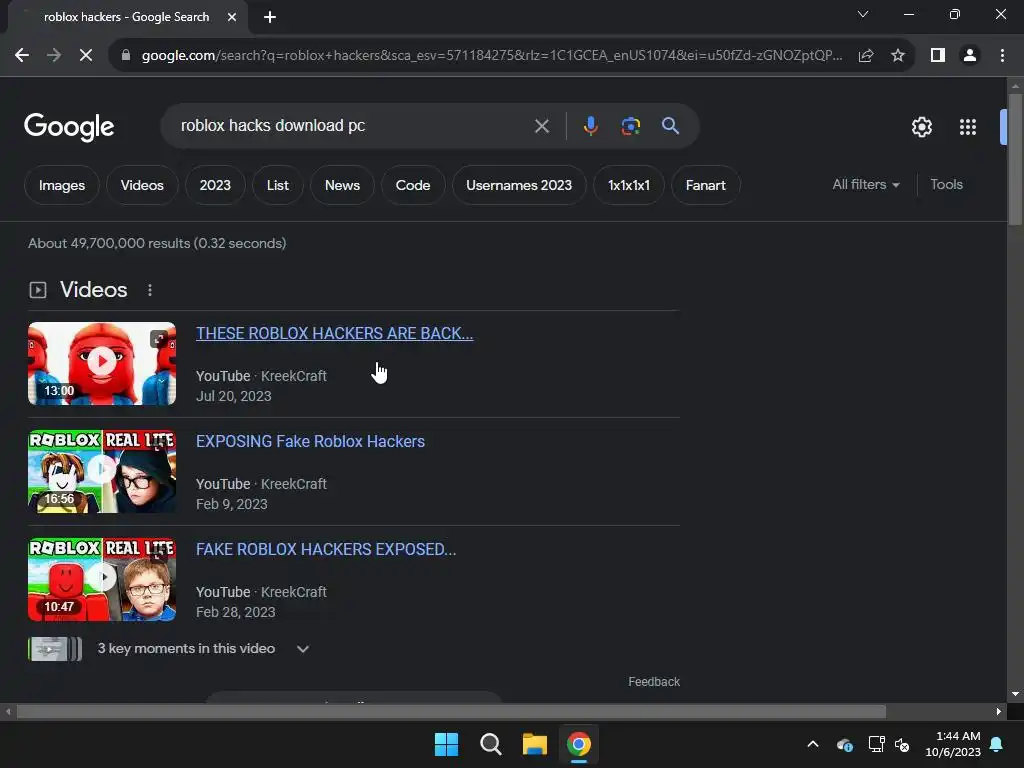
Task: Open the network and volume tray
Action: 889,744
